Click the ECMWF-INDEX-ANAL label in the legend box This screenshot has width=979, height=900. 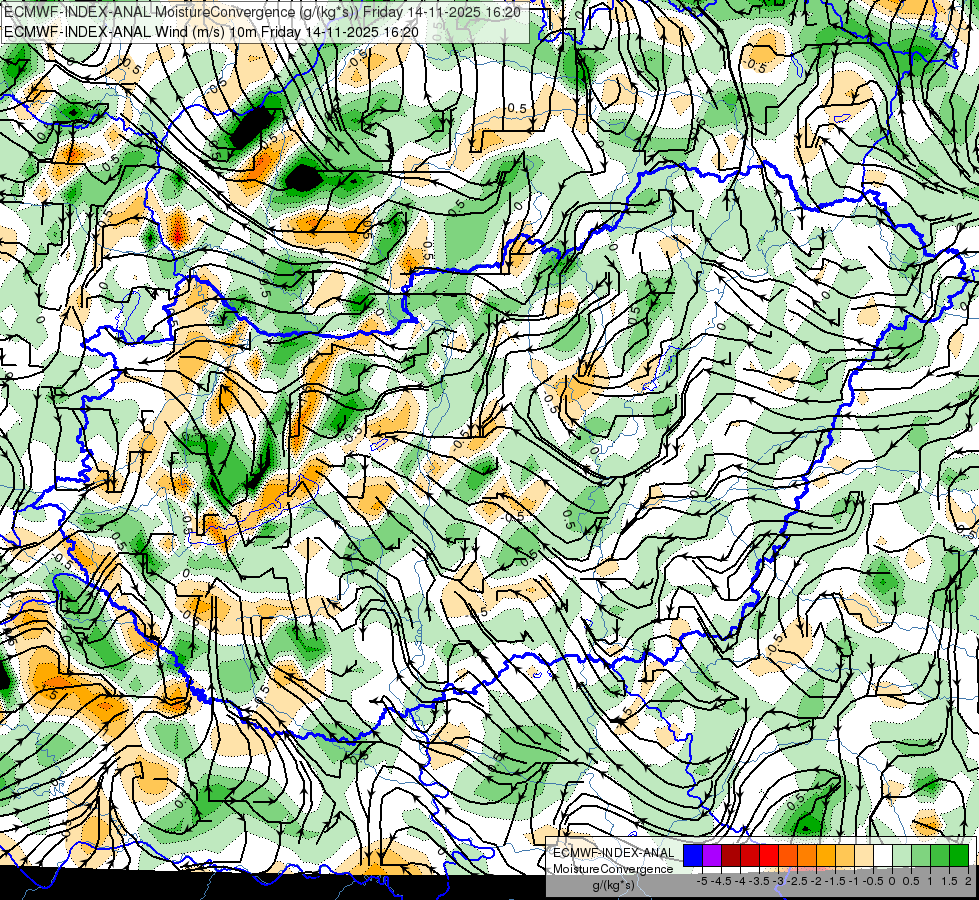[614, 853]
